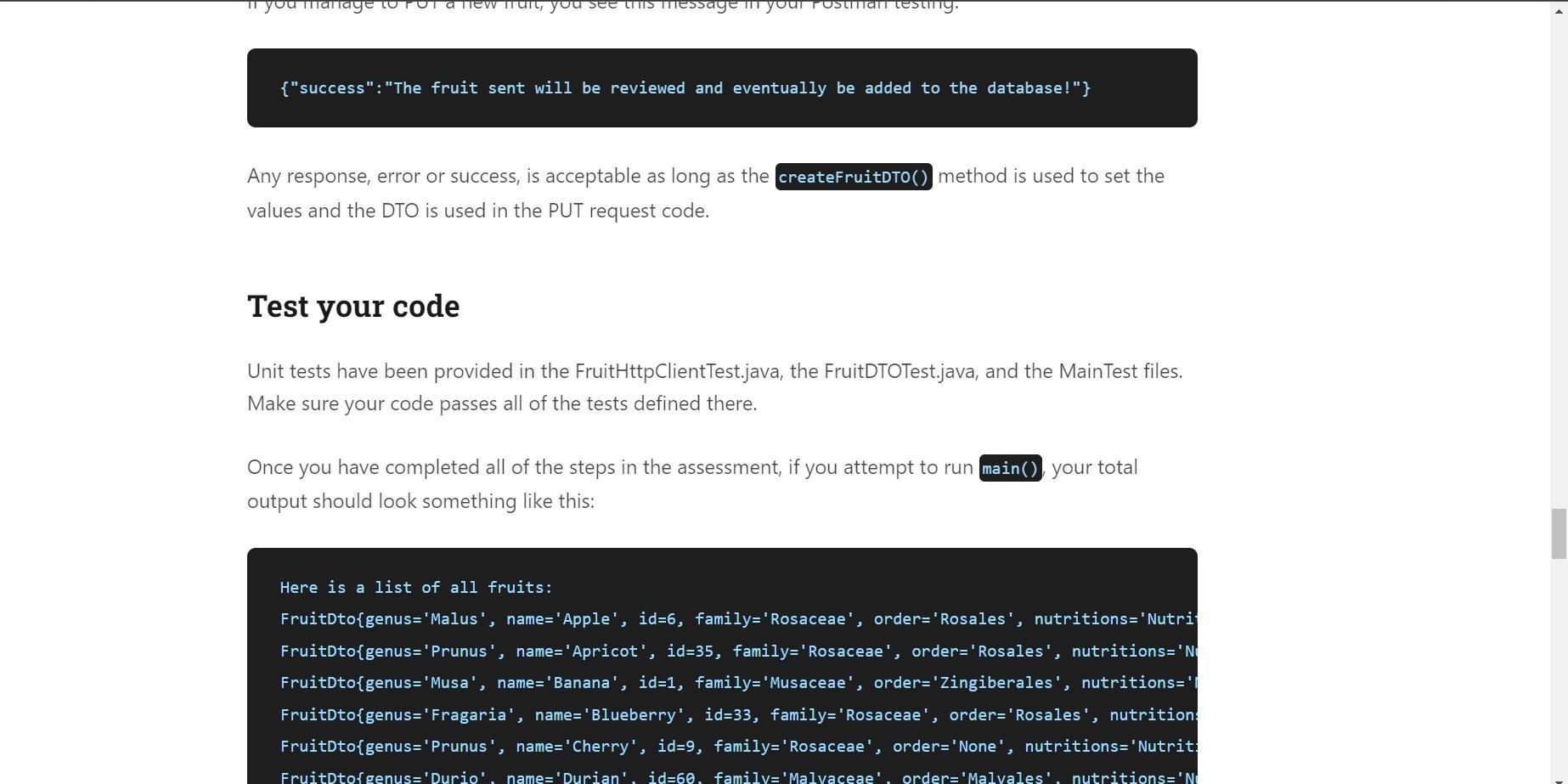The height and width of the screenshot is (784, 1568).
Task: Select the createFruitDTO() inline code badge
Action: (853, 177)
